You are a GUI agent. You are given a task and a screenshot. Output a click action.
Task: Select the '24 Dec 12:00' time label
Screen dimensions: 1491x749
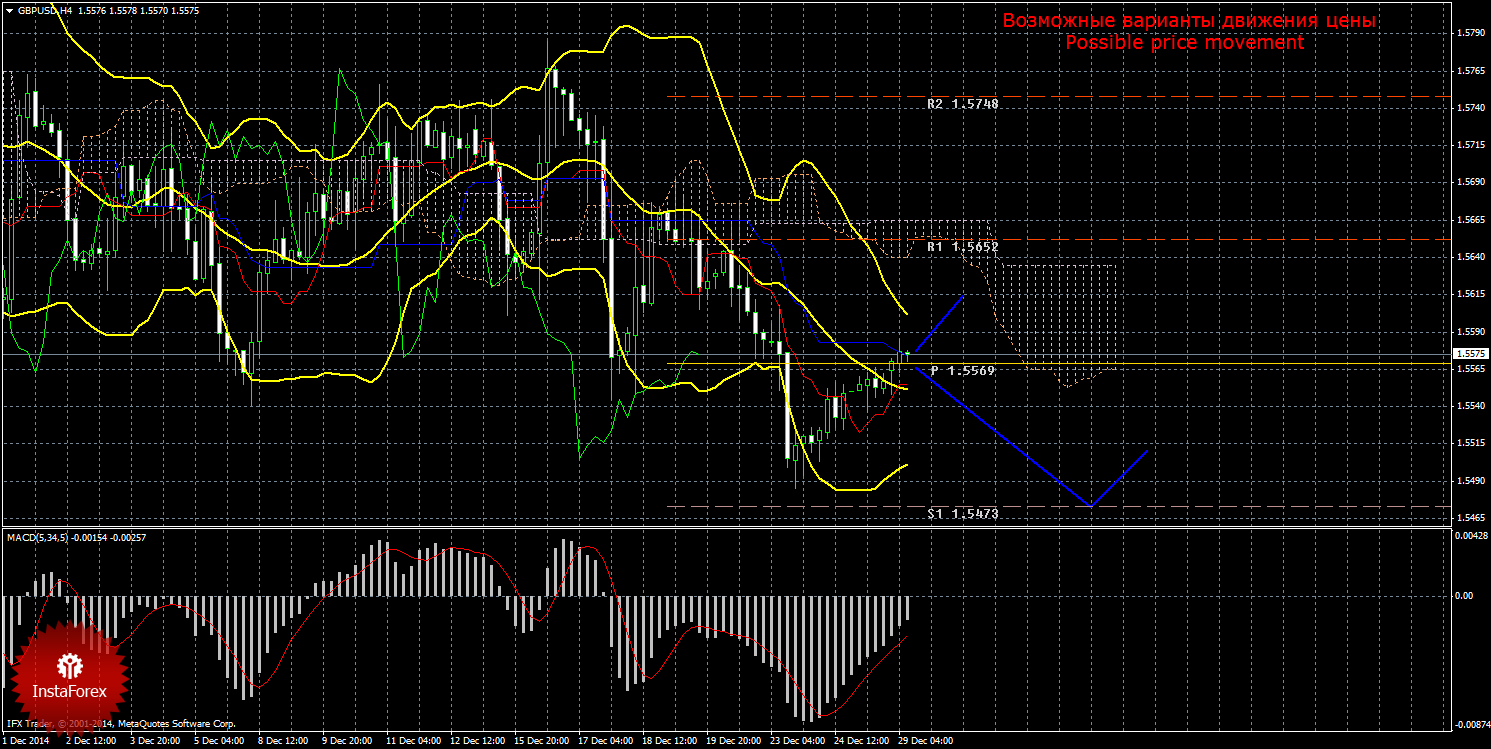click(x=861, y=742)
